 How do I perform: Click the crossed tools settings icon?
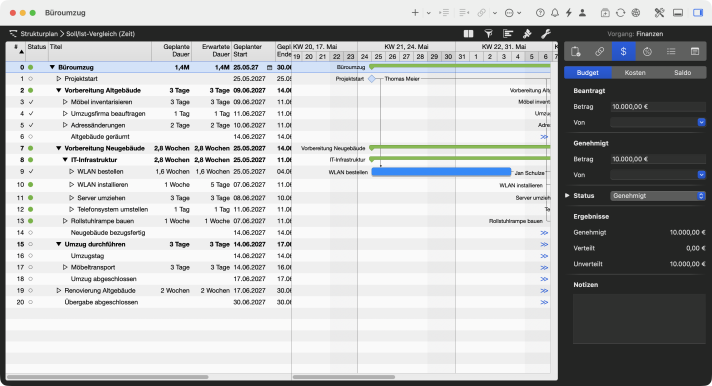659,13
